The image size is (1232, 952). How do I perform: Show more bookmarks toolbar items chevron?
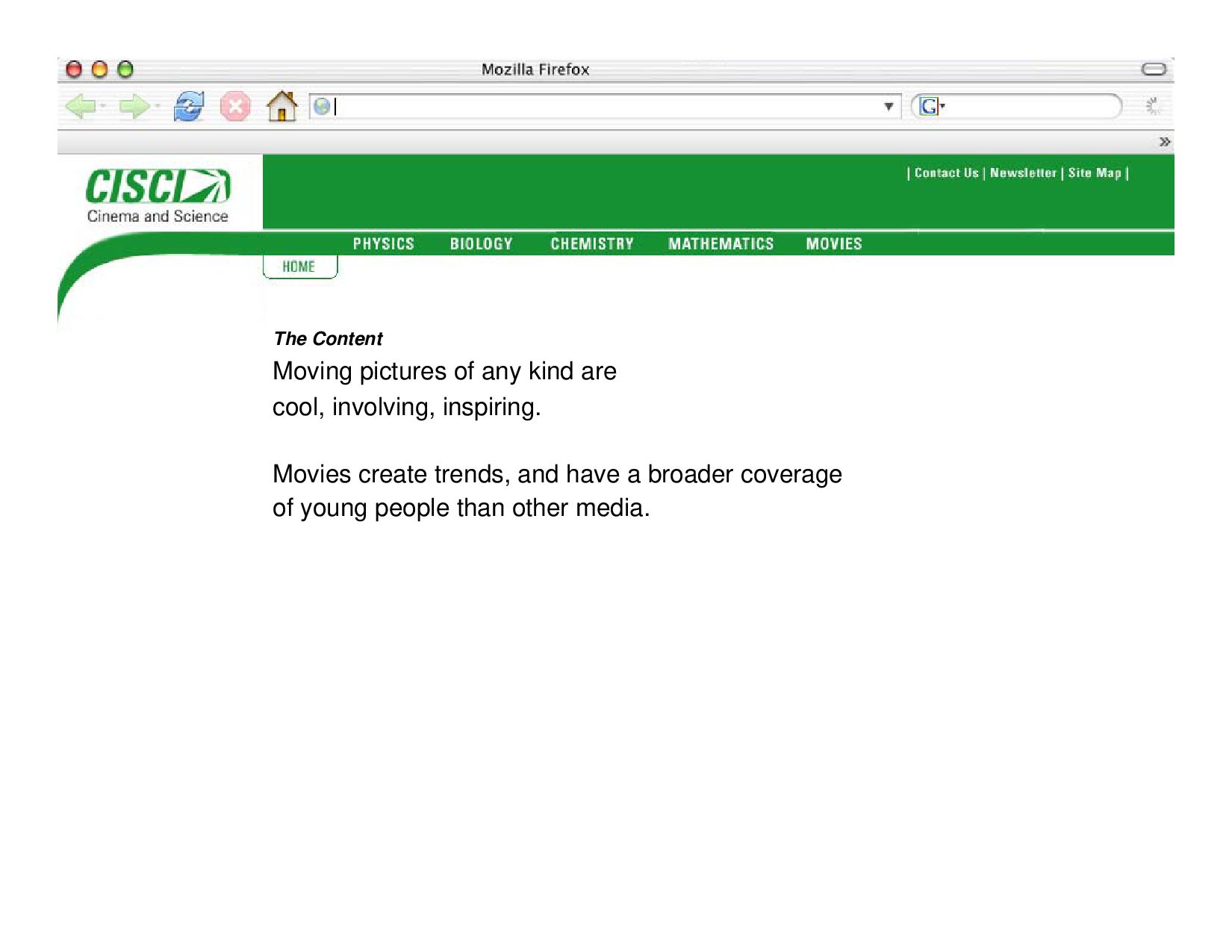tap(1164, 142)
